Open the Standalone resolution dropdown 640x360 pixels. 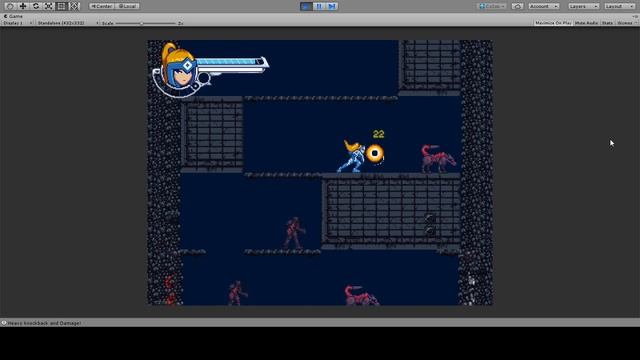coord(67,23)
